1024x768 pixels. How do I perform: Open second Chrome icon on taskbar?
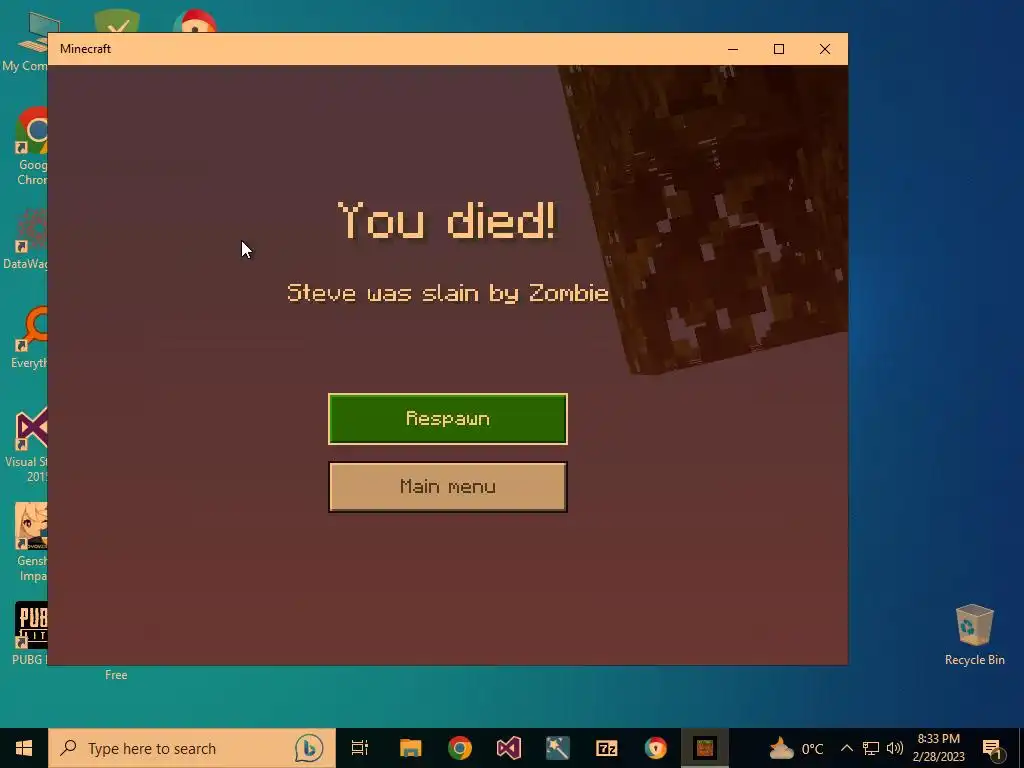656,748
